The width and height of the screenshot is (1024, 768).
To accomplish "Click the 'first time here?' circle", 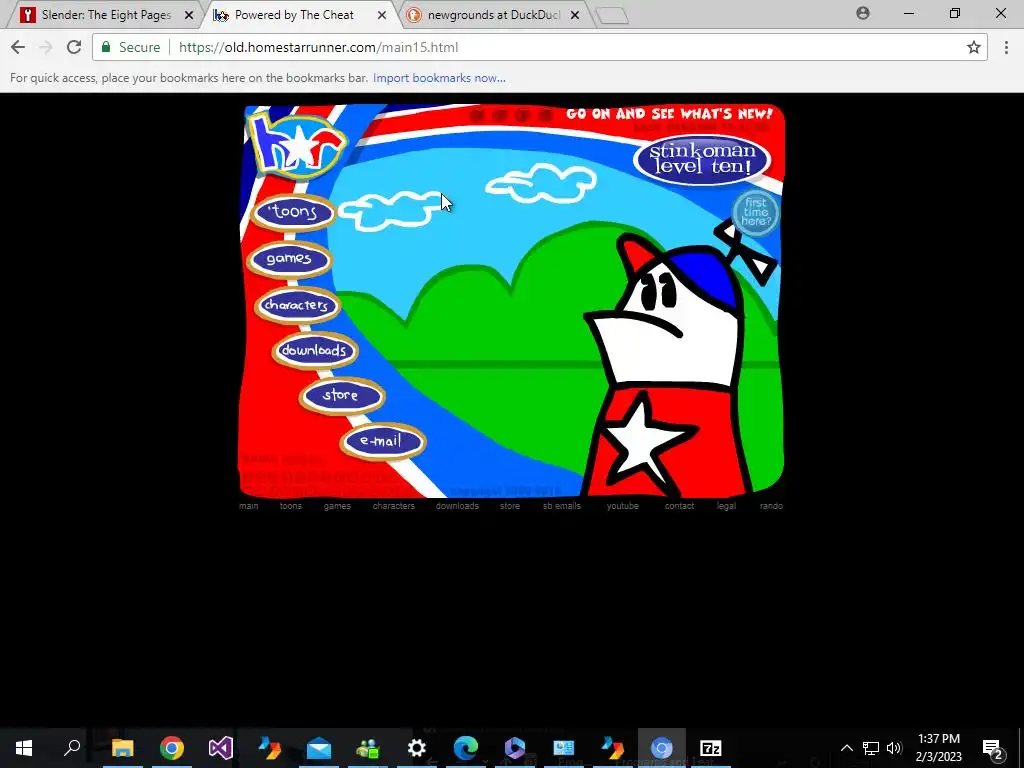I will [x=755, y=212].
